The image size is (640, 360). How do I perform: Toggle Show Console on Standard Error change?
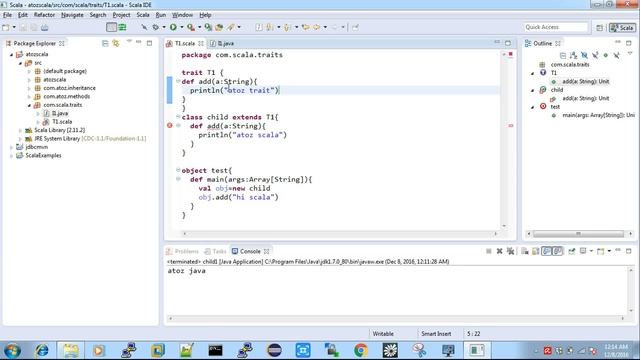(x=558, y=251)
